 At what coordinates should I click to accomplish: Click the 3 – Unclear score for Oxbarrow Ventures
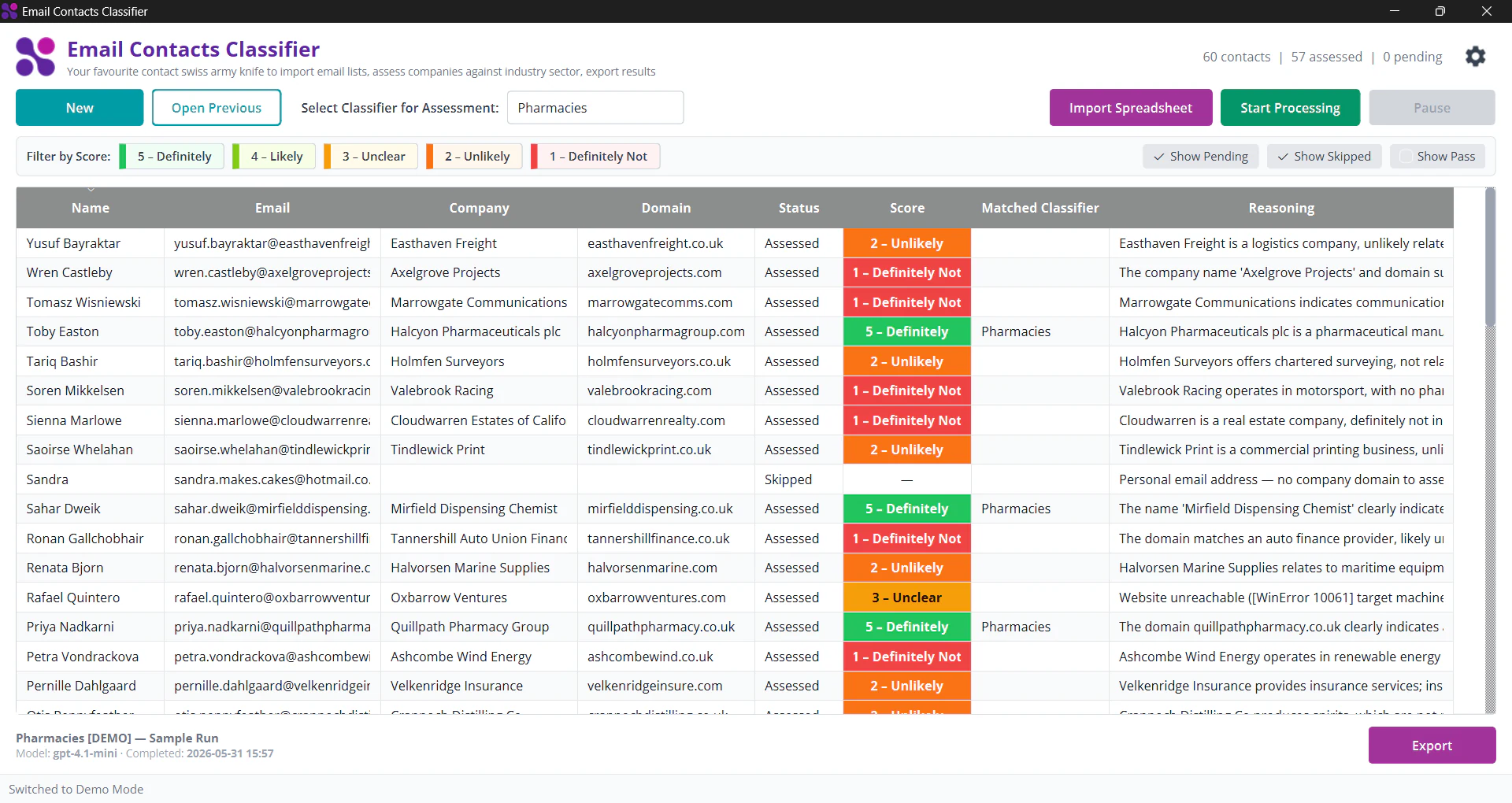907,598
